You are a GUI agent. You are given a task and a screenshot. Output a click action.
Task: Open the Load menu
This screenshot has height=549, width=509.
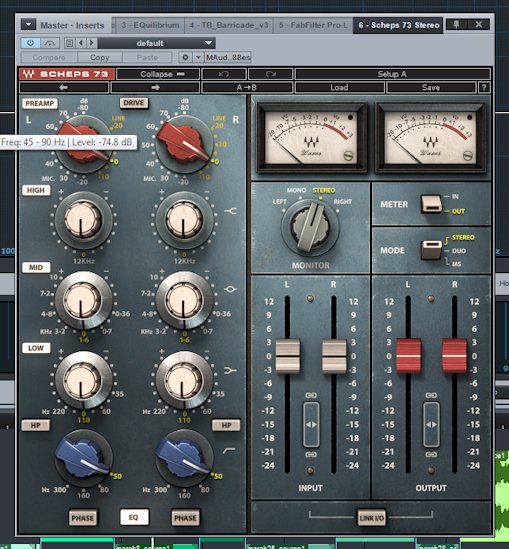[340, 88]
